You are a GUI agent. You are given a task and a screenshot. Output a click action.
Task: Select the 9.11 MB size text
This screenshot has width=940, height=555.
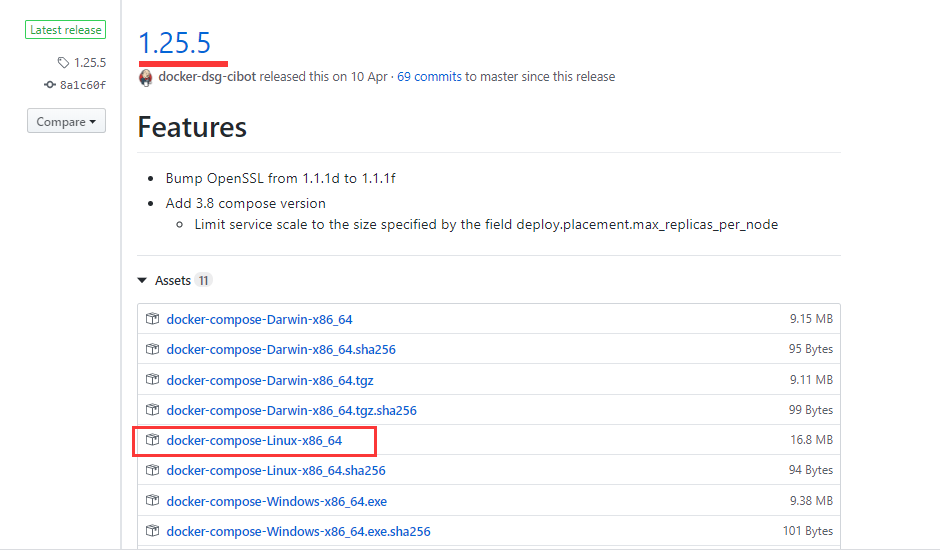point(811,379)
